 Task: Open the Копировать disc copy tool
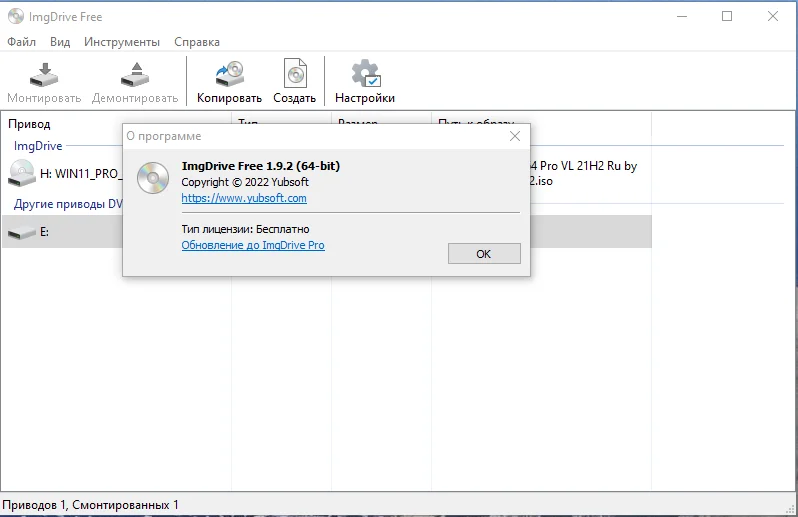(x=230, y=75)
